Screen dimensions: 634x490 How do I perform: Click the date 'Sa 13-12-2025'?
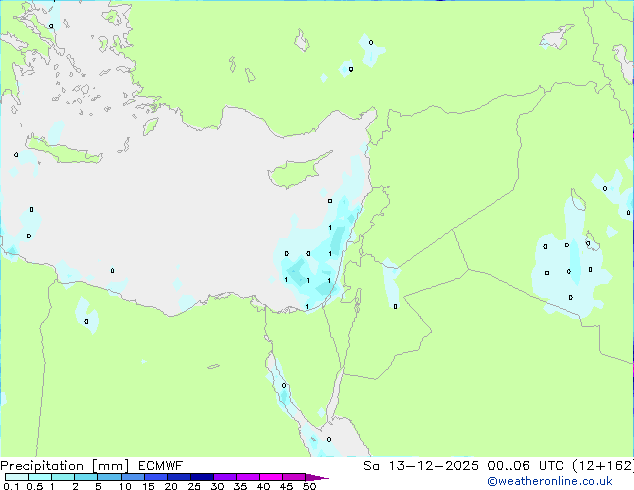[421, 466]
